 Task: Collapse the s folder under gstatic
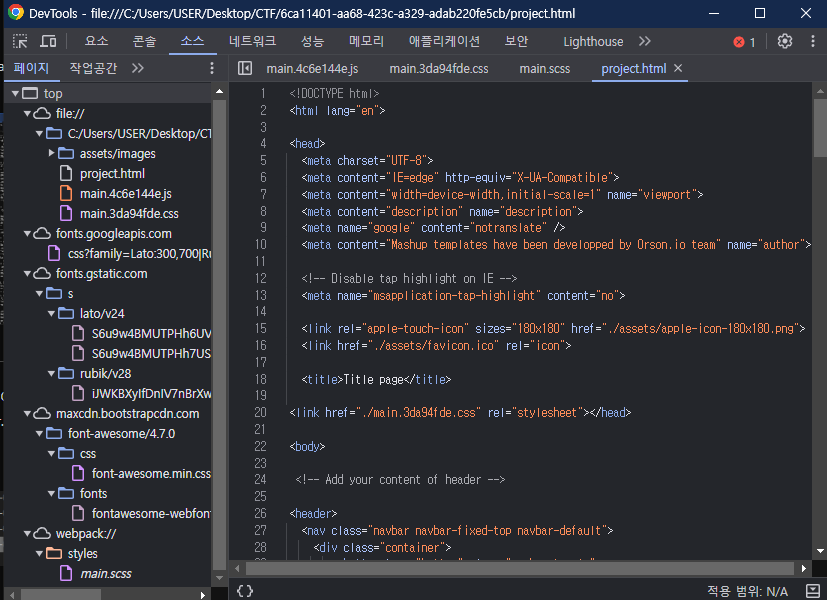pyautogui.click(x=40, y=294)
